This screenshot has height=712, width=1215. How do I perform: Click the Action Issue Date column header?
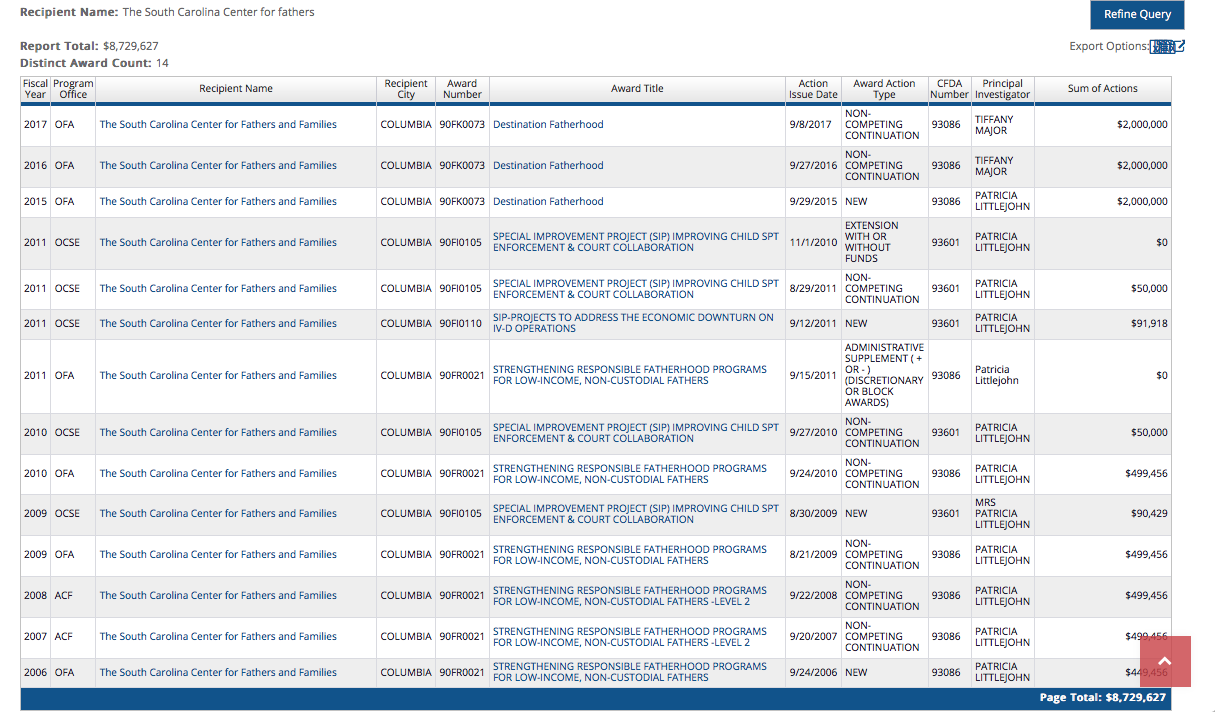coord(813,89)
